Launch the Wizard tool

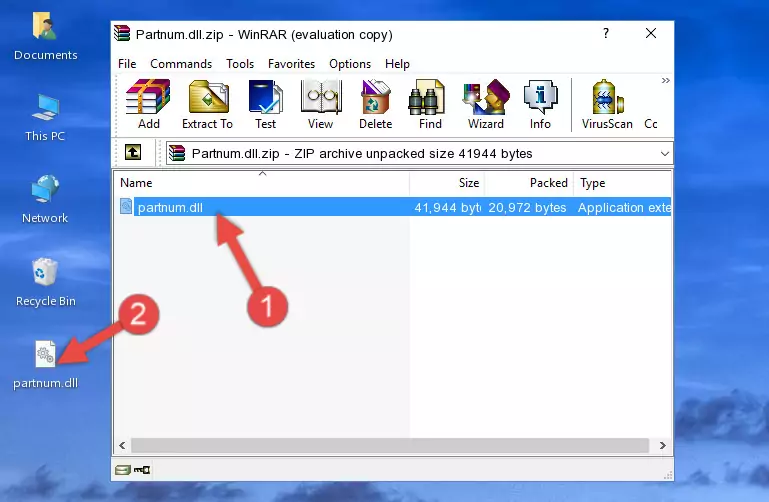coord(486,104)
